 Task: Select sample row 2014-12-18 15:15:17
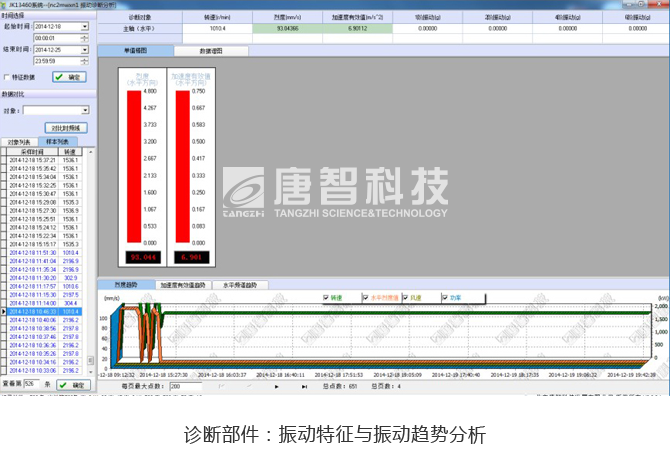(x=44, y=244)
